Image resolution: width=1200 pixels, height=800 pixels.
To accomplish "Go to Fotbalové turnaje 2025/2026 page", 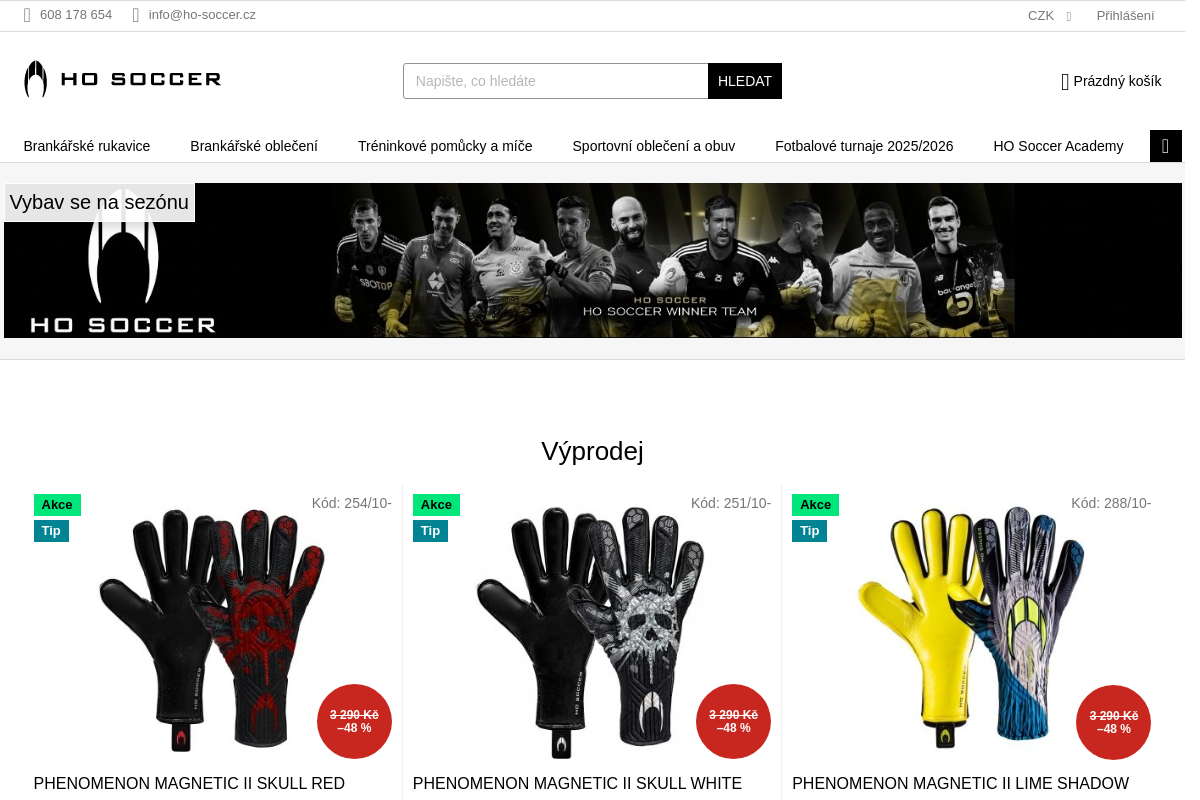I will 864,146.
